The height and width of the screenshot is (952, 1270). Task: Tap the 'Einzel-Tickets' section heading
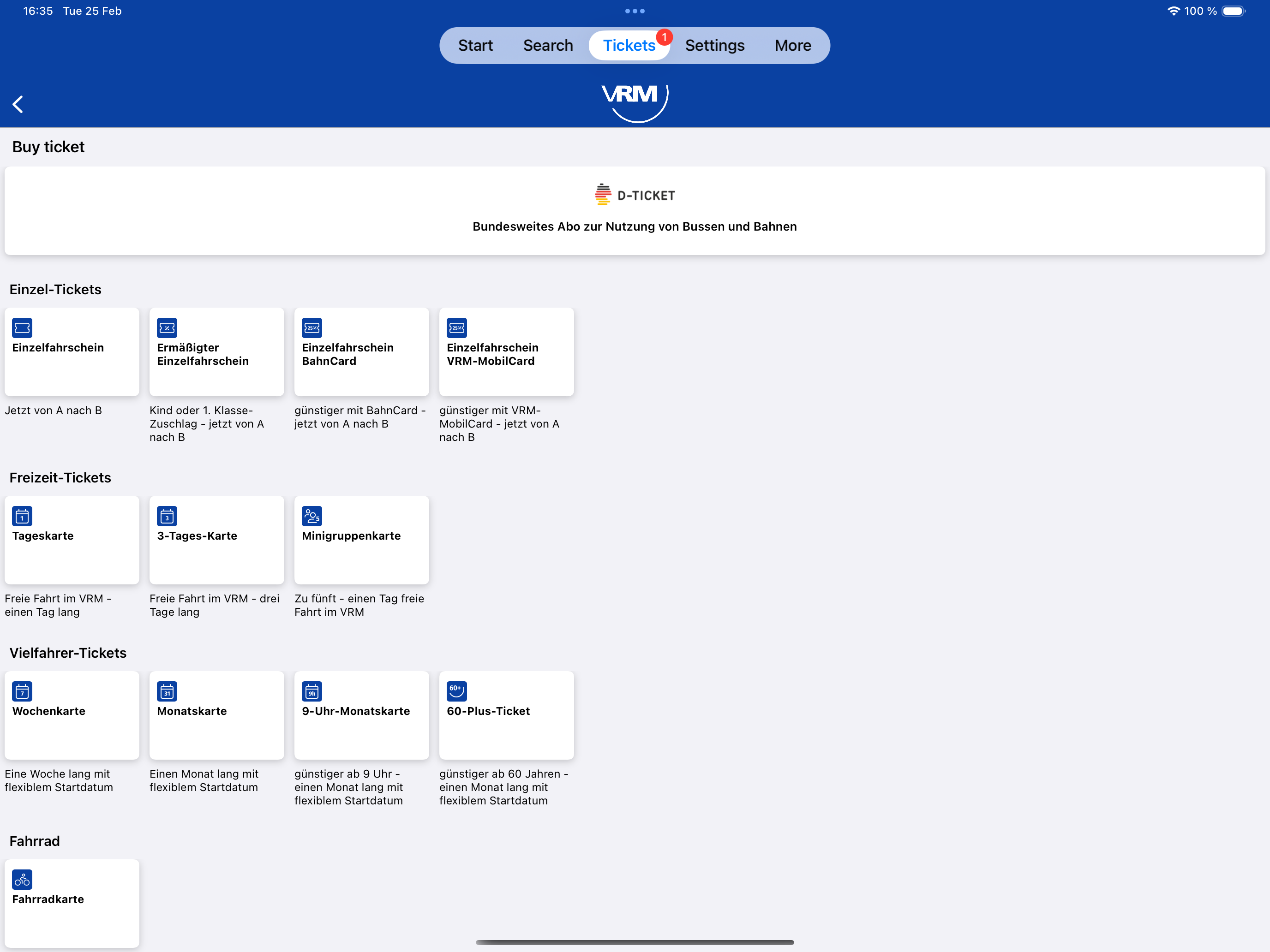coord(55,289)
